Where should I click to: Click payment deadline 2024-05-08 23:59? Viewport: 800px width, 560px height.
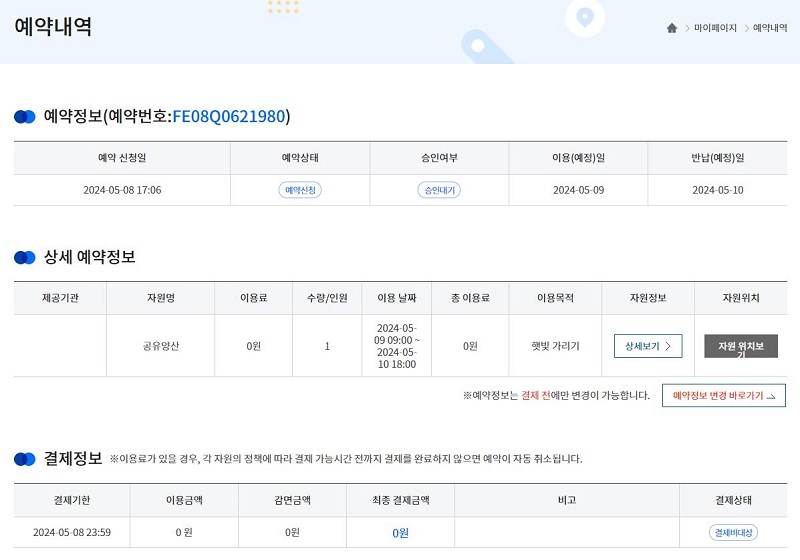(x=72, y=532)
